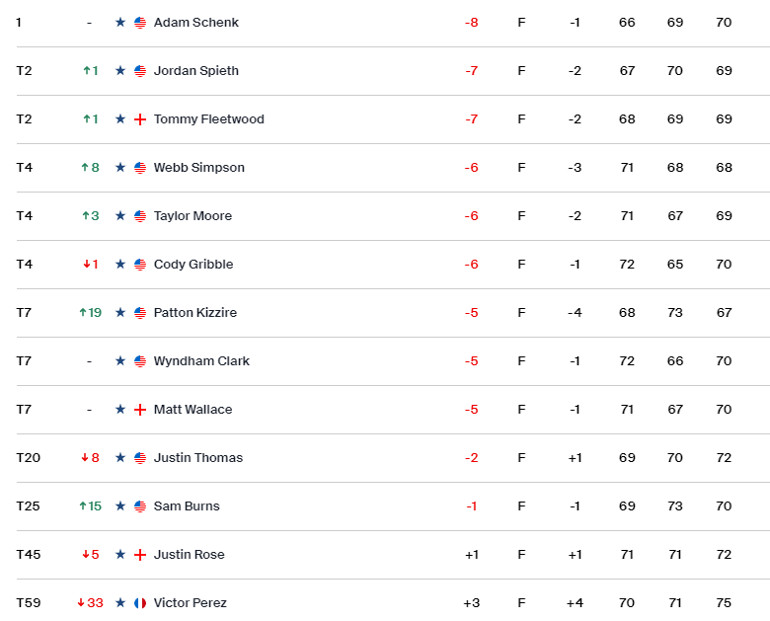Select the Victor Perez name link
Image resolution: width=770 pixels, height=621 pixels.
pos(190,603)
